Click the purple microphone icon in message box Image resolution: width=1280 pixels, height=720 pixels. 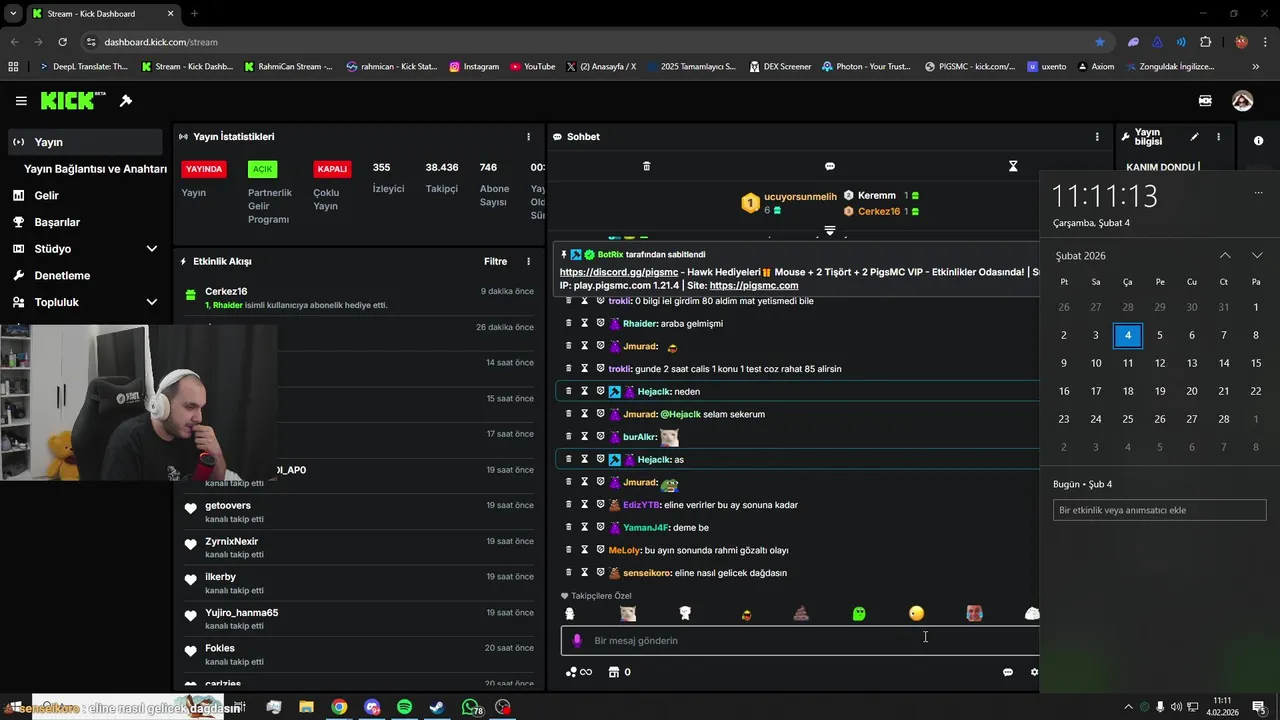coord(576,640)
